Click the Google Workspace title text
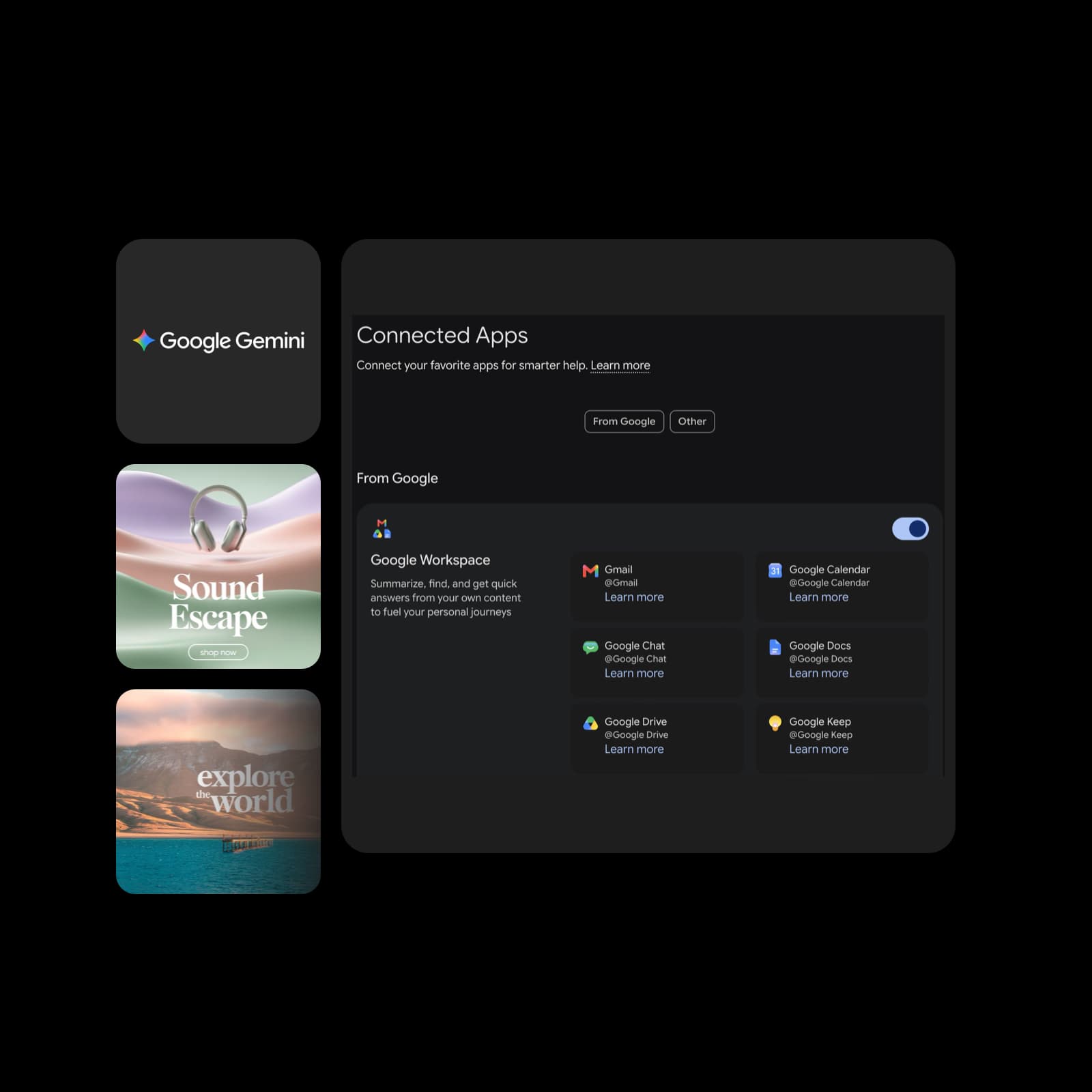Image resolution: width=1092 pixels, height=1092 pixels. (430, 560)
